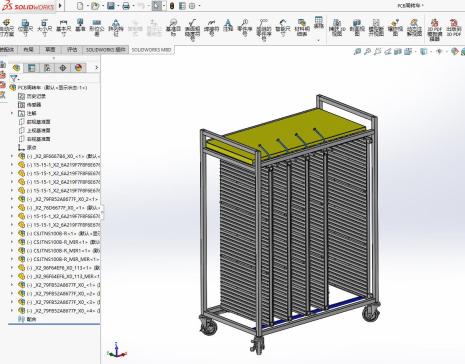
Task: Expand the _X2_76D6677F_X0_<1> component node
Action: click(12, 208)
